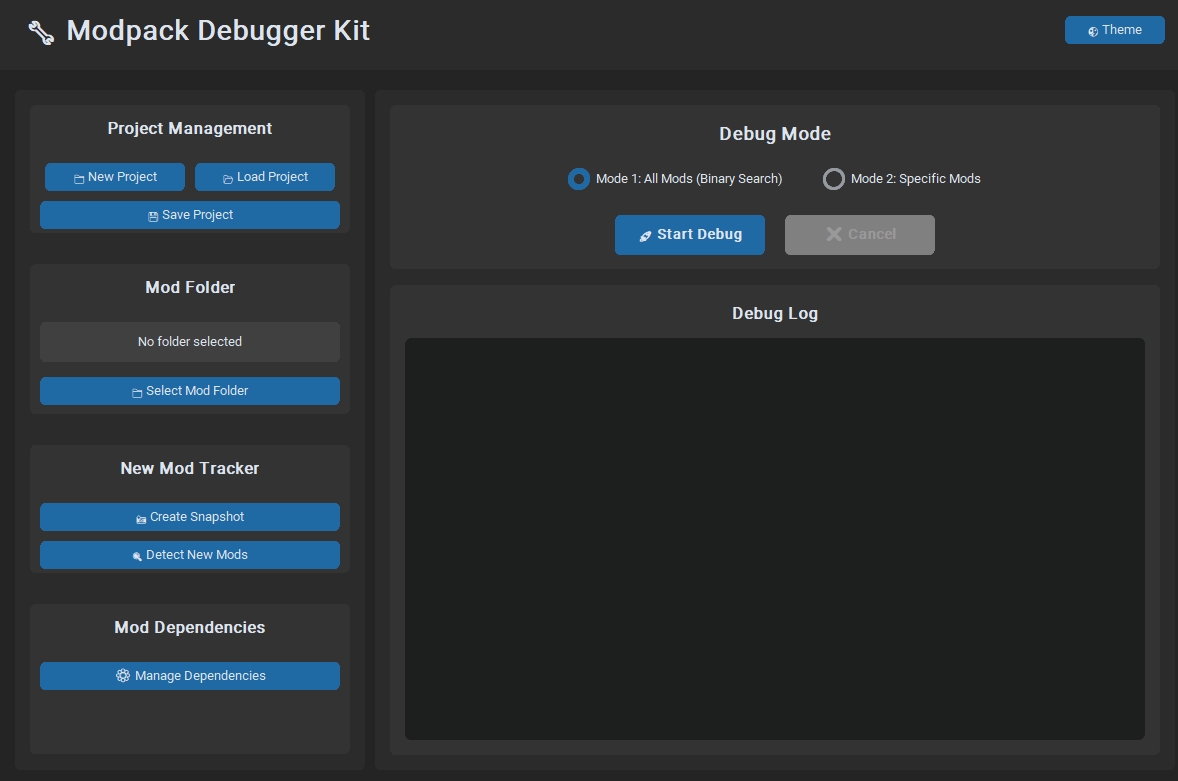This screenshot has width=1178, height=781.
Task: Click inside the Debug Log output area
Action: (774, 538)
